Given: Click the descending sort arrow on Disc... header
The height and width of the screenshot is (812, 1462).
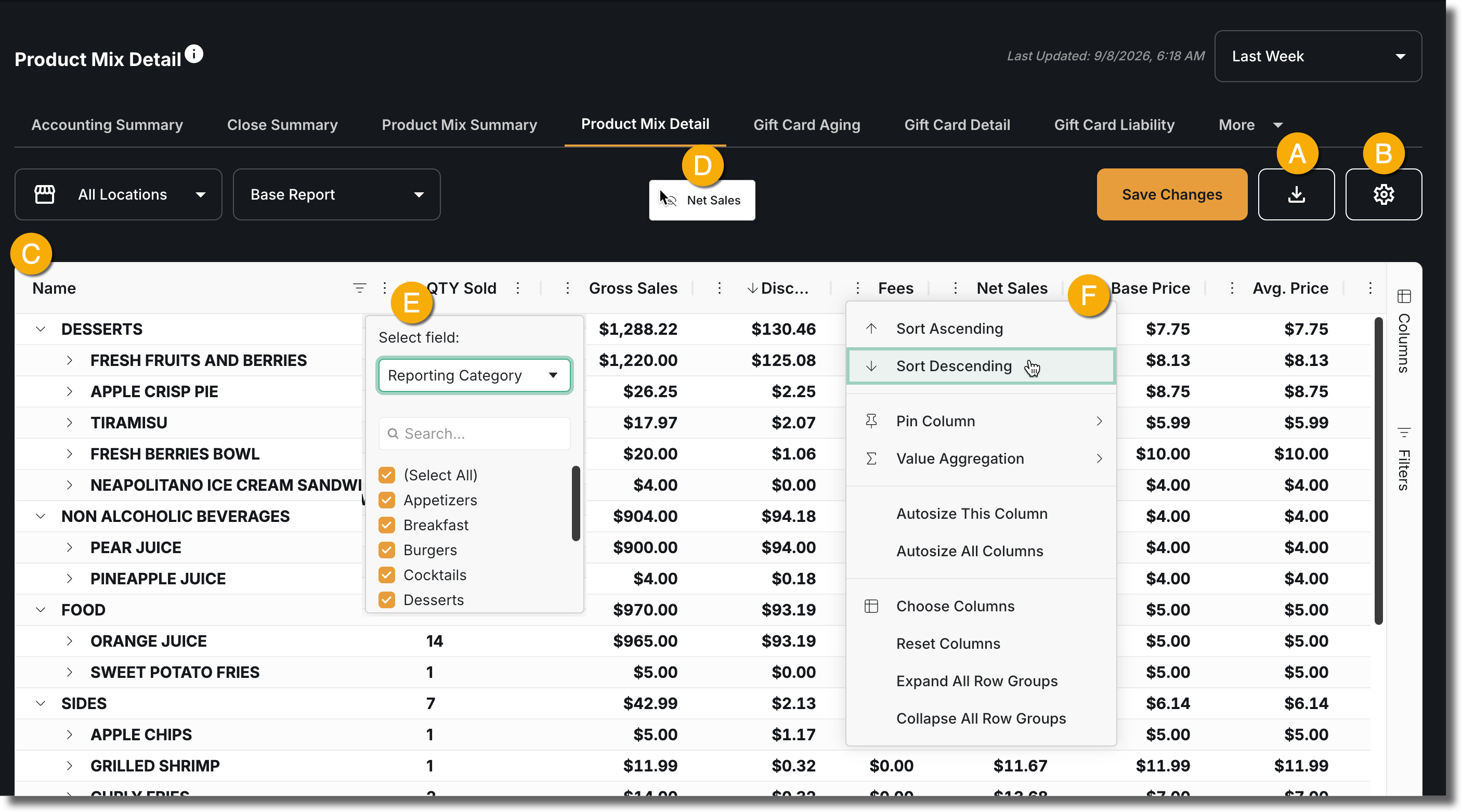Looking at the screenshot, I should (x=752, y=289).
